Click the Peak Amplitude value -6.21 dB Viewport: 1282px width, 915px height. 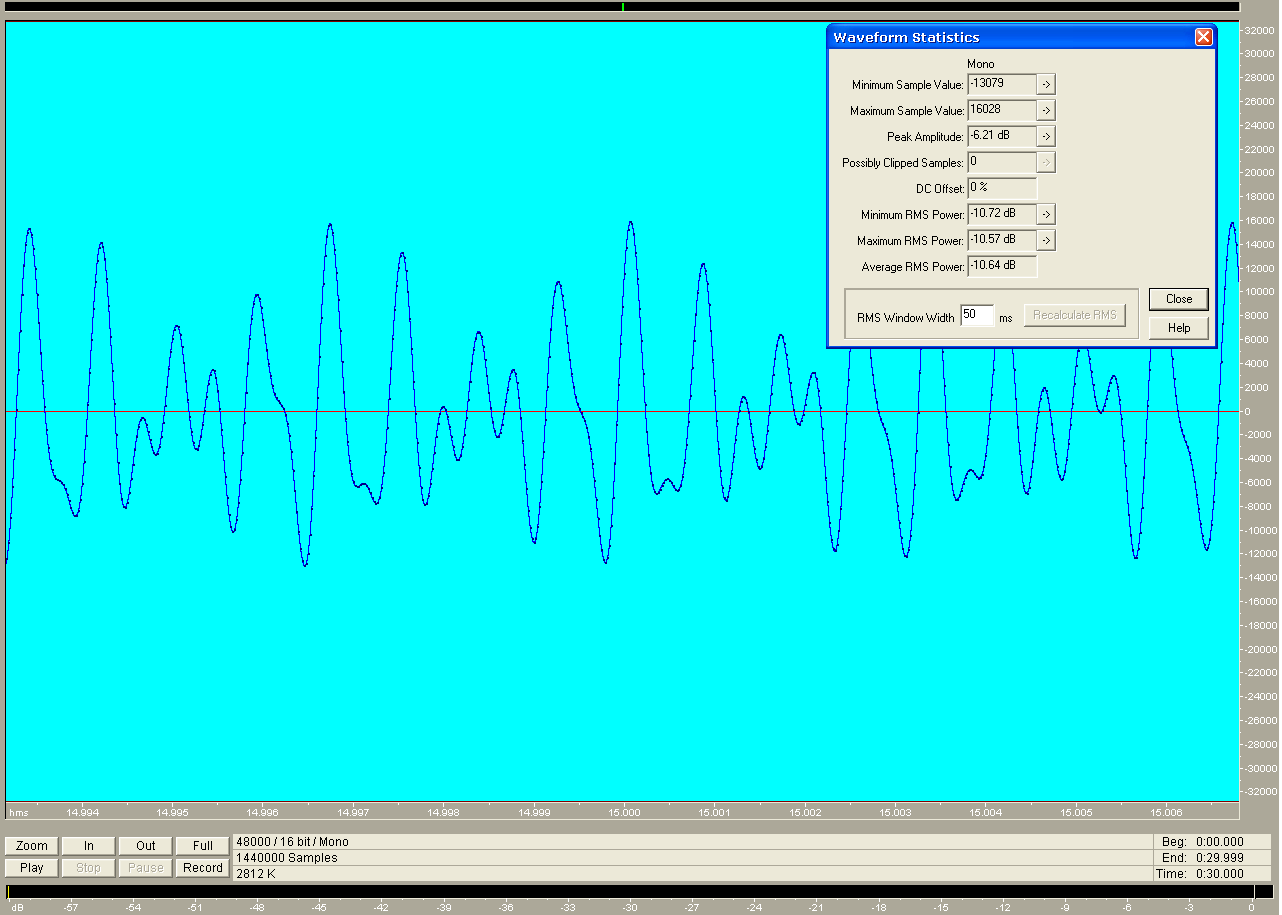tap(1002, 136)
